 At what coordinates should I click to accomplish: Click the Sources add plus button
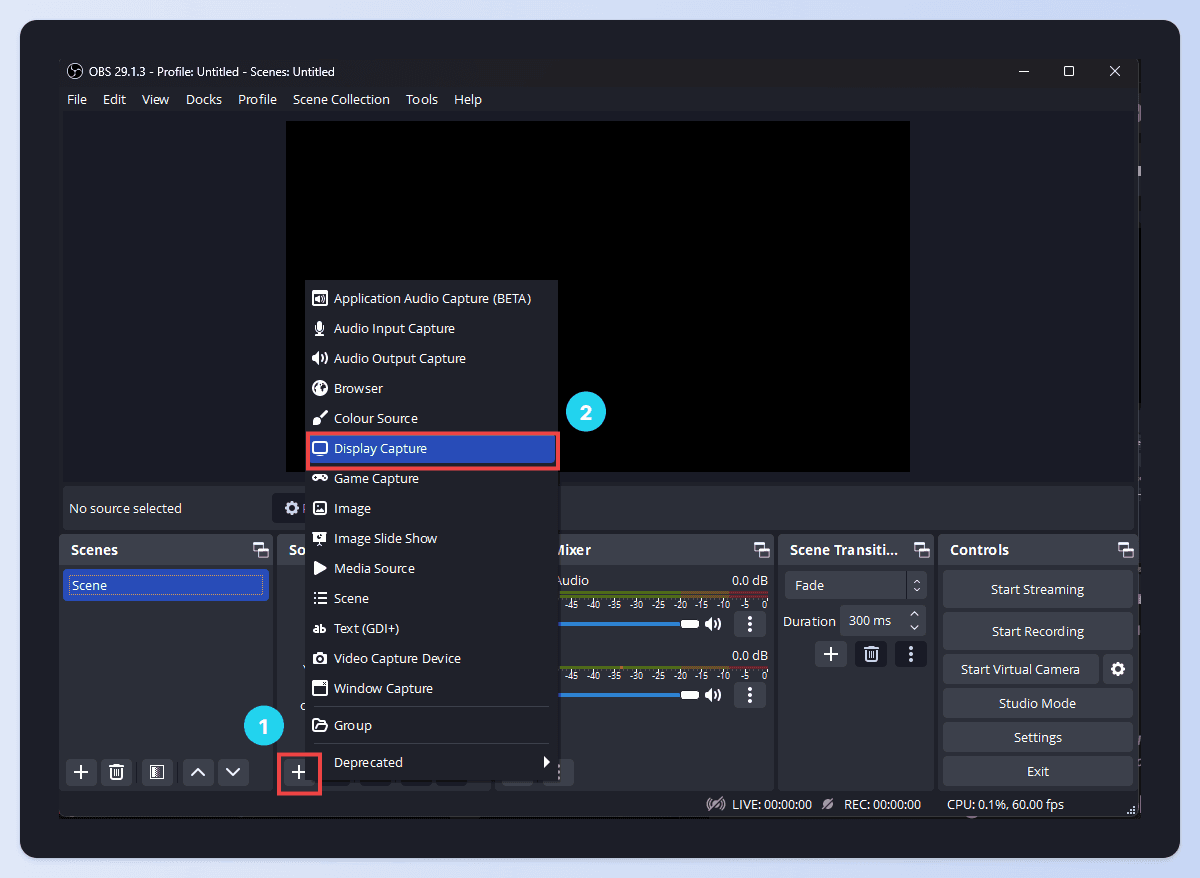pyautogui.click(x=299, y=772)
